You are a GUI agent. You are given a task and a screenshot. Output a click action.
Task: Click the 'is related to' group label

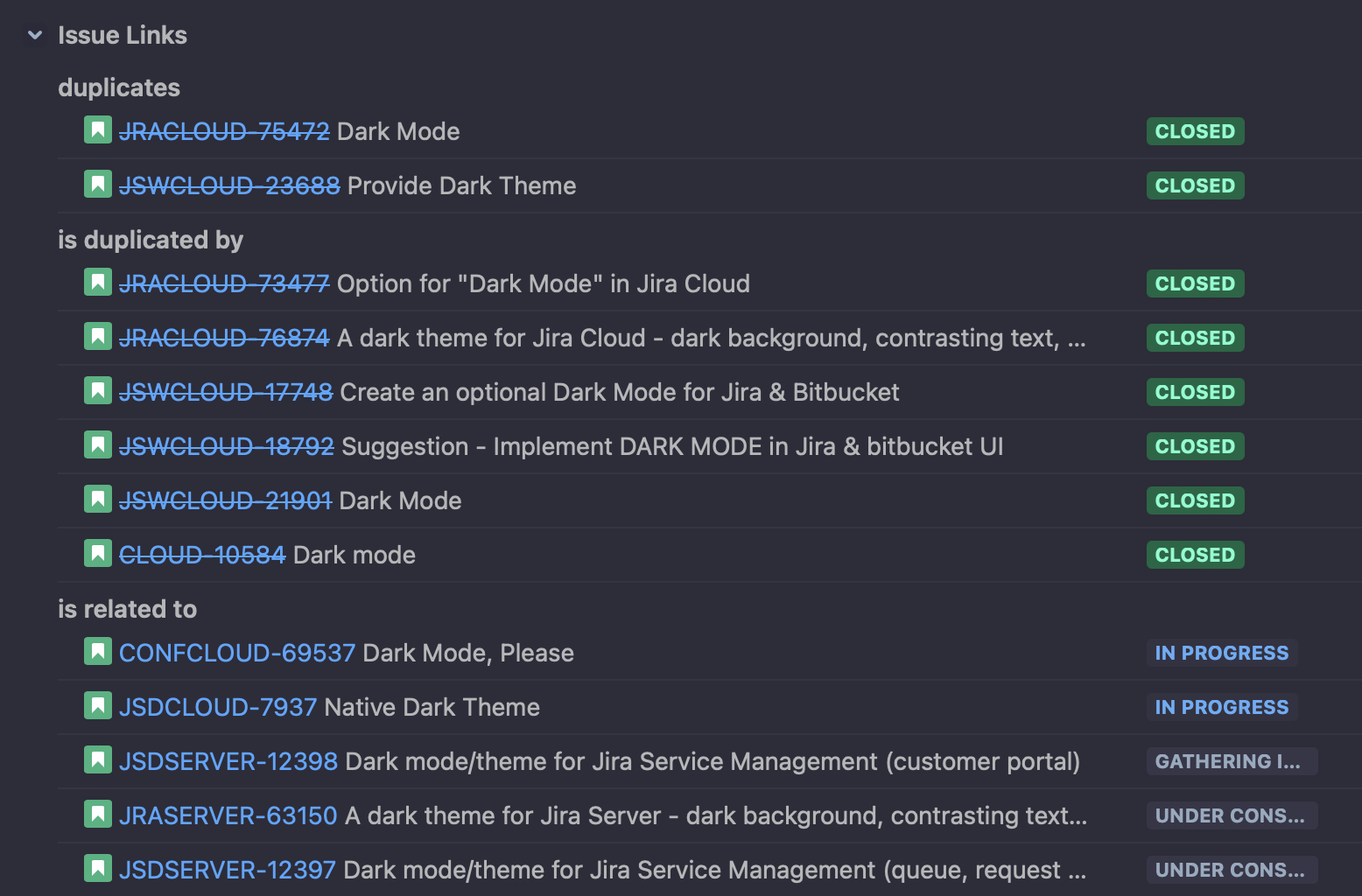click(128, 609)
